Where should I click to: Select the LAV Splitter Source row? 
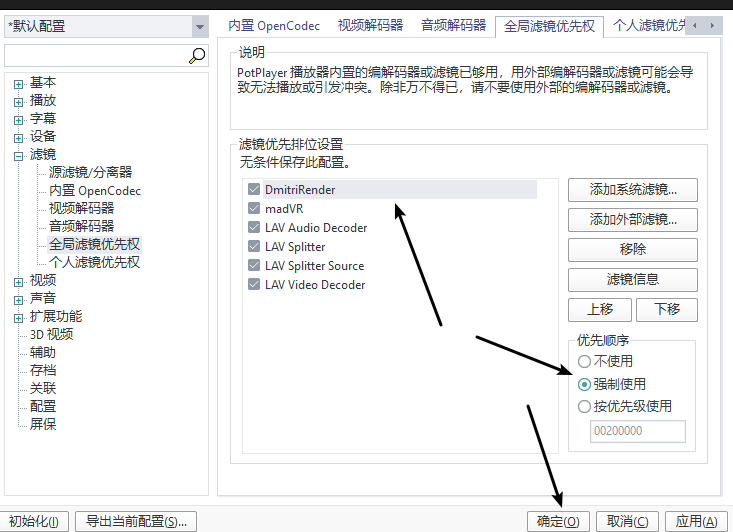click(314, 266)
